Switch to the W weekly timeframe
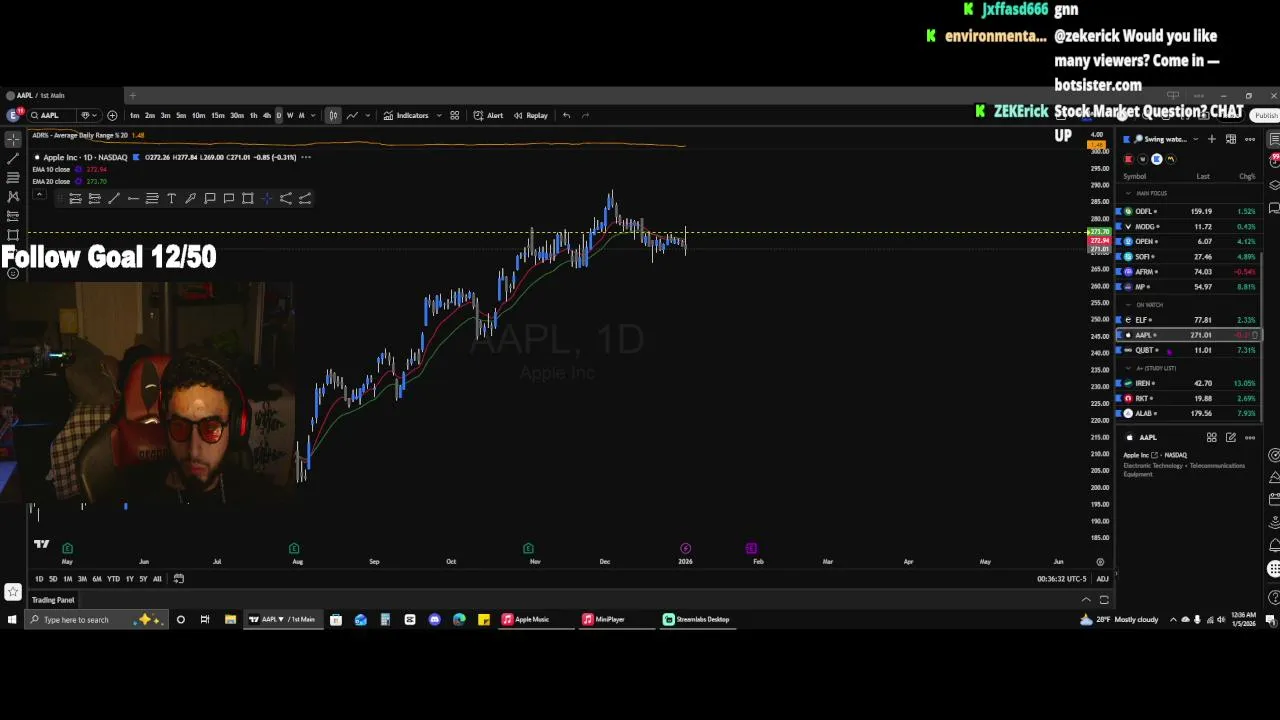Screen dimensions: 1280x720 point(290,115)
